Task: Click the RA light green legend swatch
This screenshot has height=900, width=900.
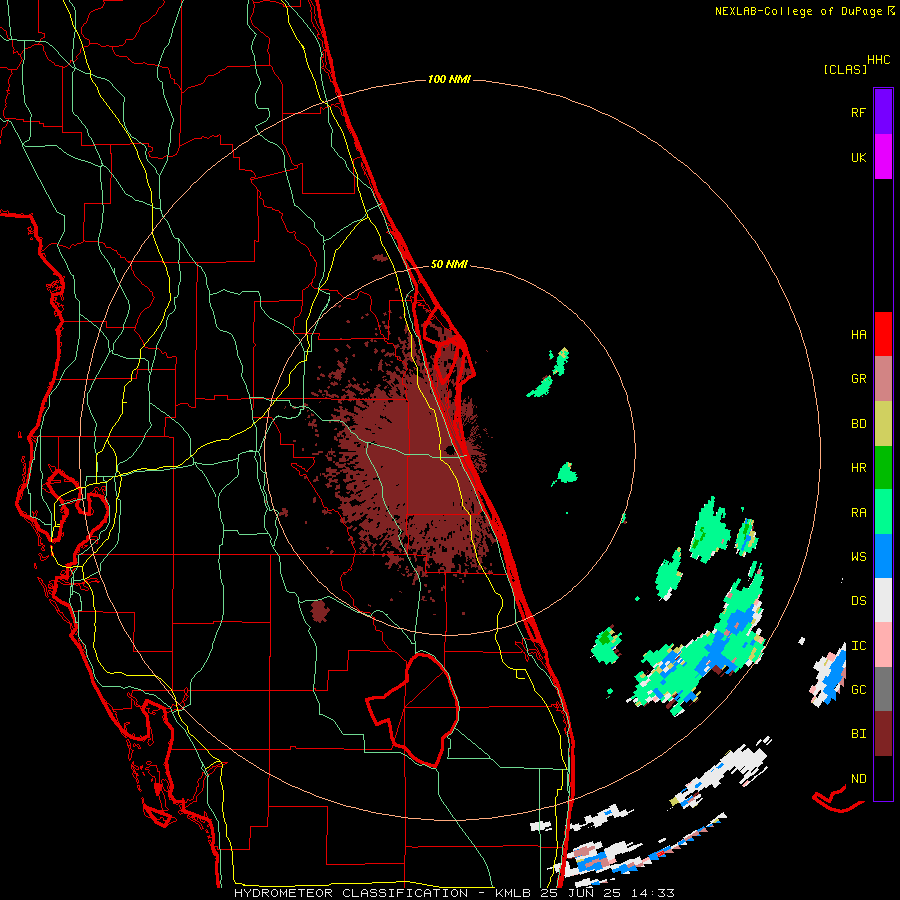Action: [883, 512]
